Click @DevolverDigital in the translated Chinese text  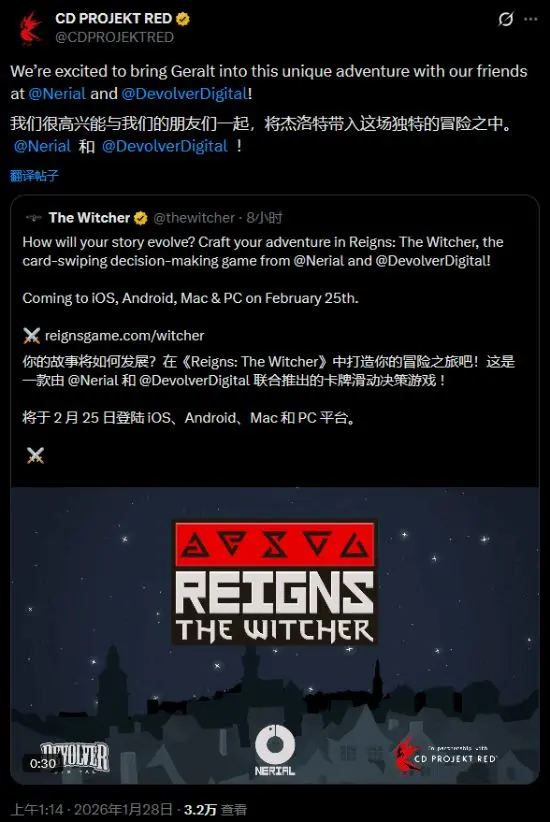(165, 146)
